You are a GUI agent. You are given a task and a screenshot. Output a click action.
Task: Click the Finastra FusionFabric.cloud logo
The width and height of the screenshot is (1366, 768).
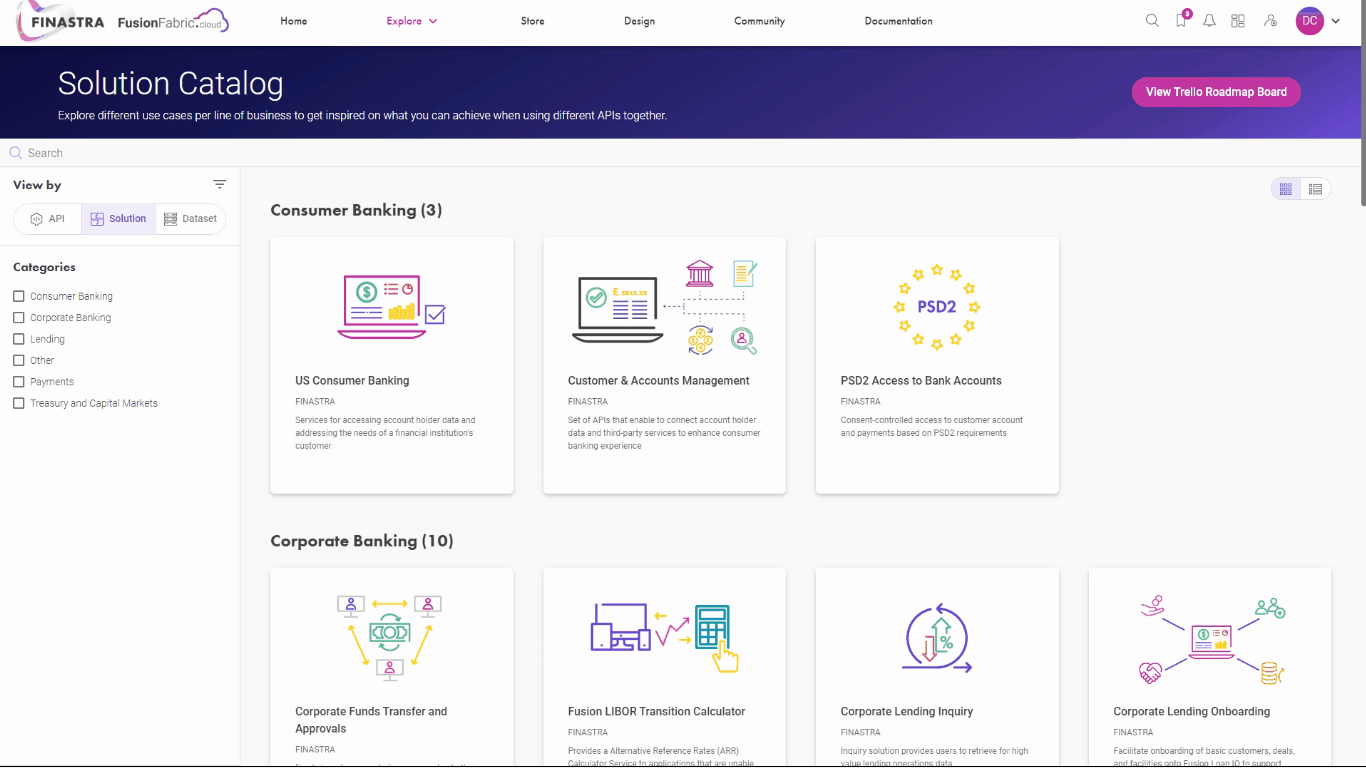click(122, 22)
